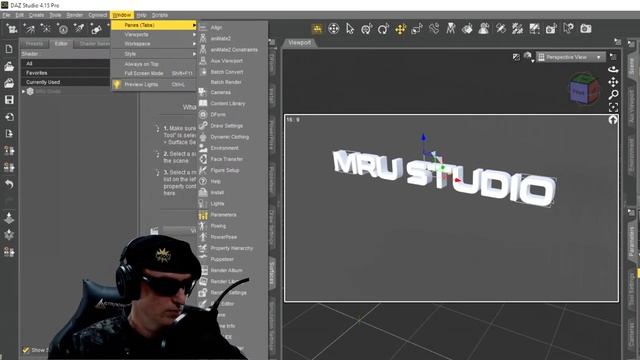Select the Favorites shader category
This screenshot has height=360, width=640.
65,73
